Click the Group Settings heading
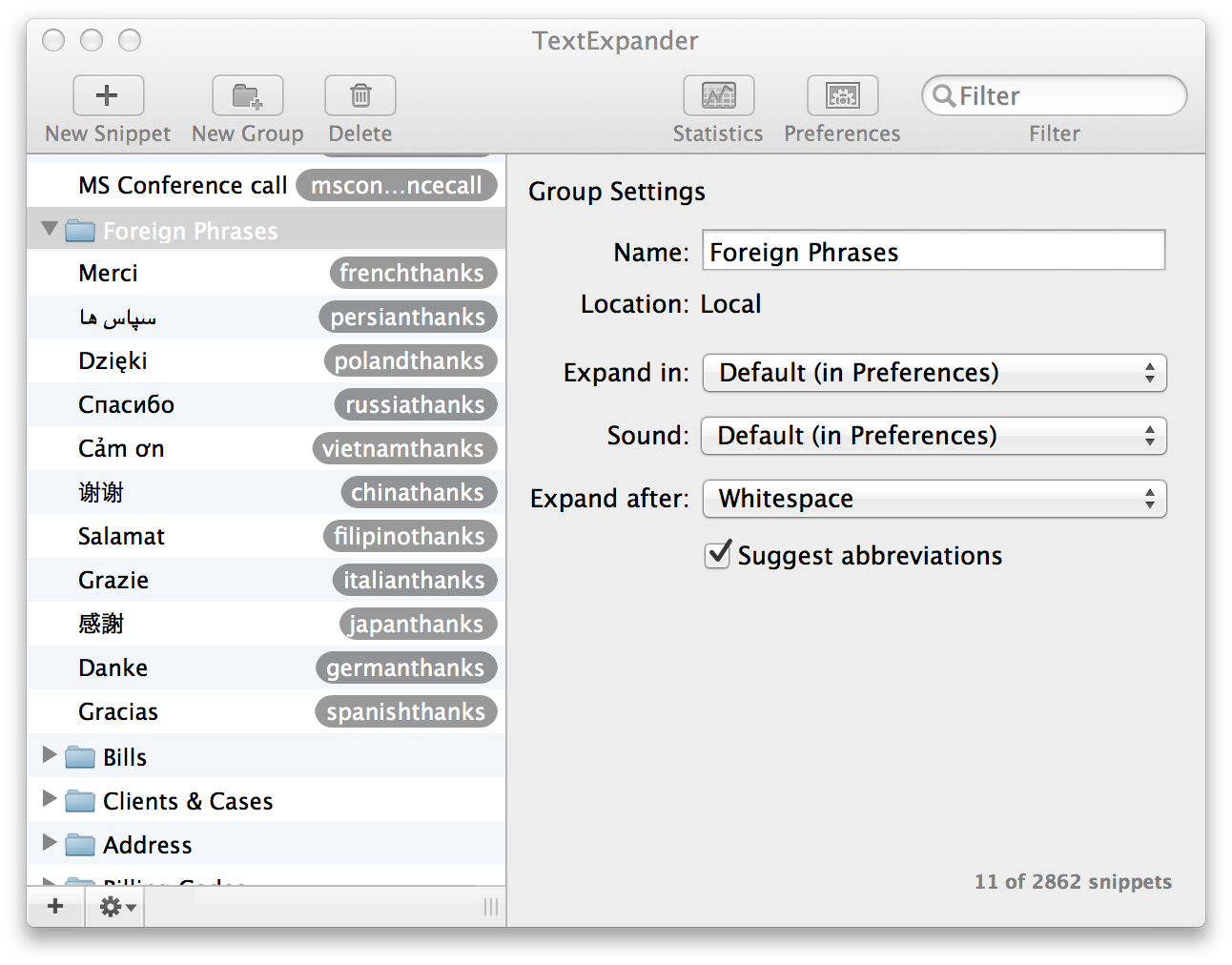Screen dimensions: 1232x965 (x=617, y=192)
